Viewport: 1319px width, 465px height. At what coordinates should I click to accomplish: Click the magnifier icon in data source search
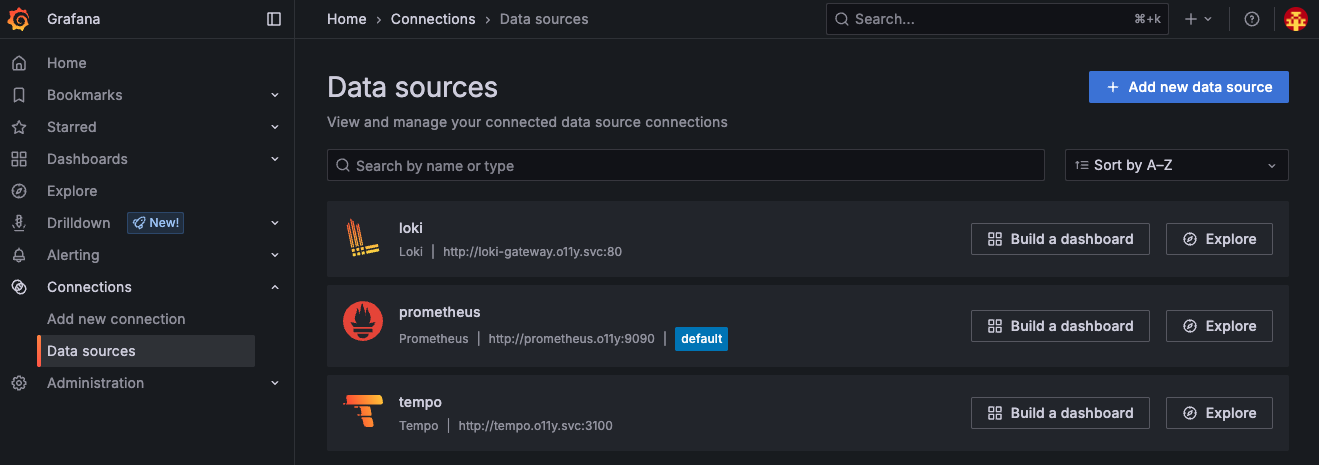pyautogui.click(x=343, y=165)
